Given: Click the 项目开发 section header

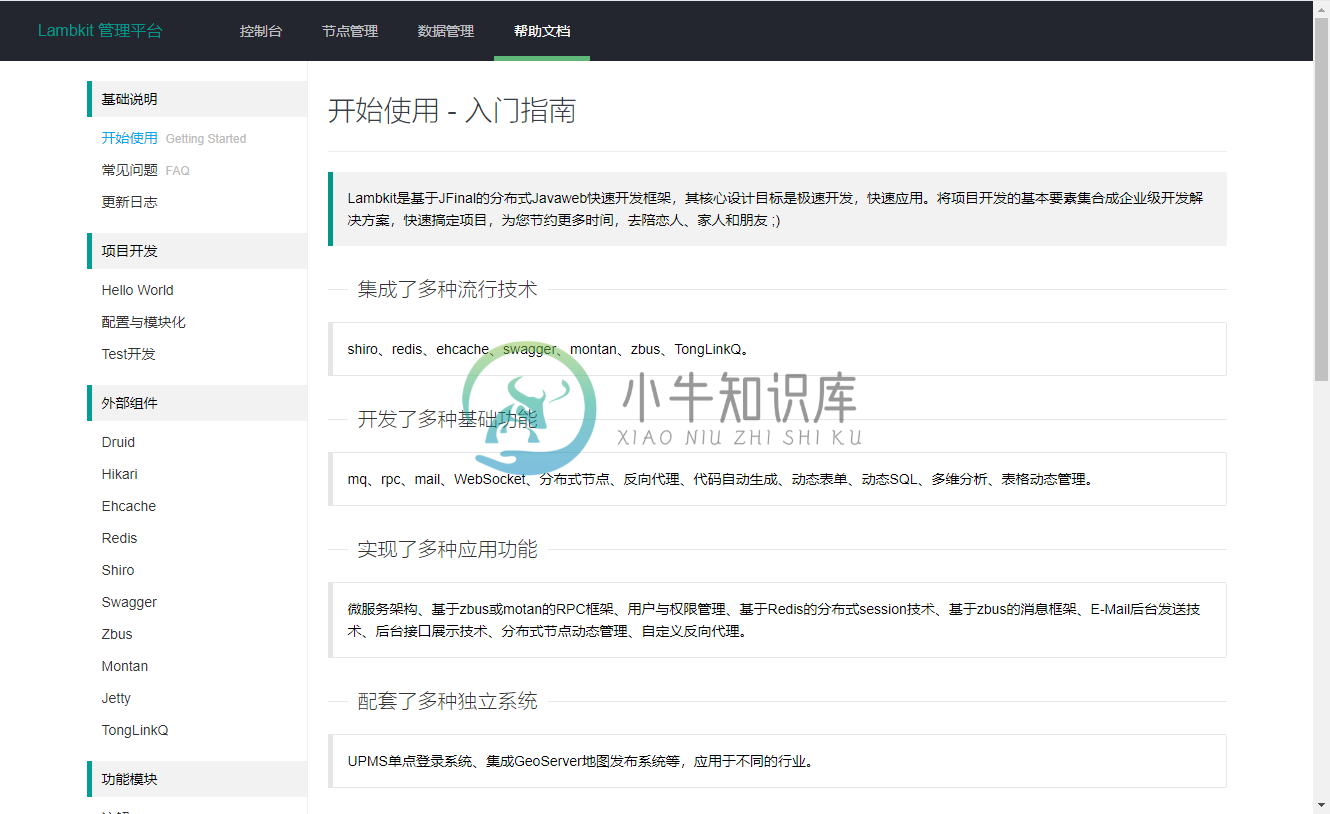Looking at the screenshot, I should tap(197, 251).
